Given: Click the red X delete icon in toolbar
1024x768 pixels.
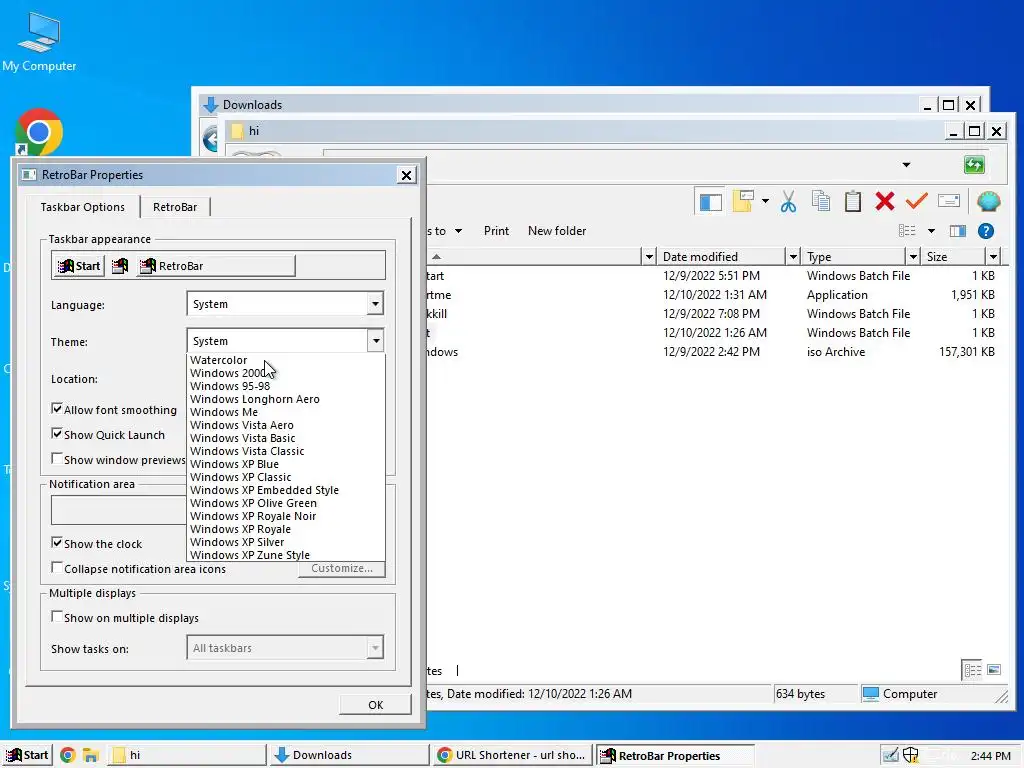Looking at the screenshot, I should point(885,201).
